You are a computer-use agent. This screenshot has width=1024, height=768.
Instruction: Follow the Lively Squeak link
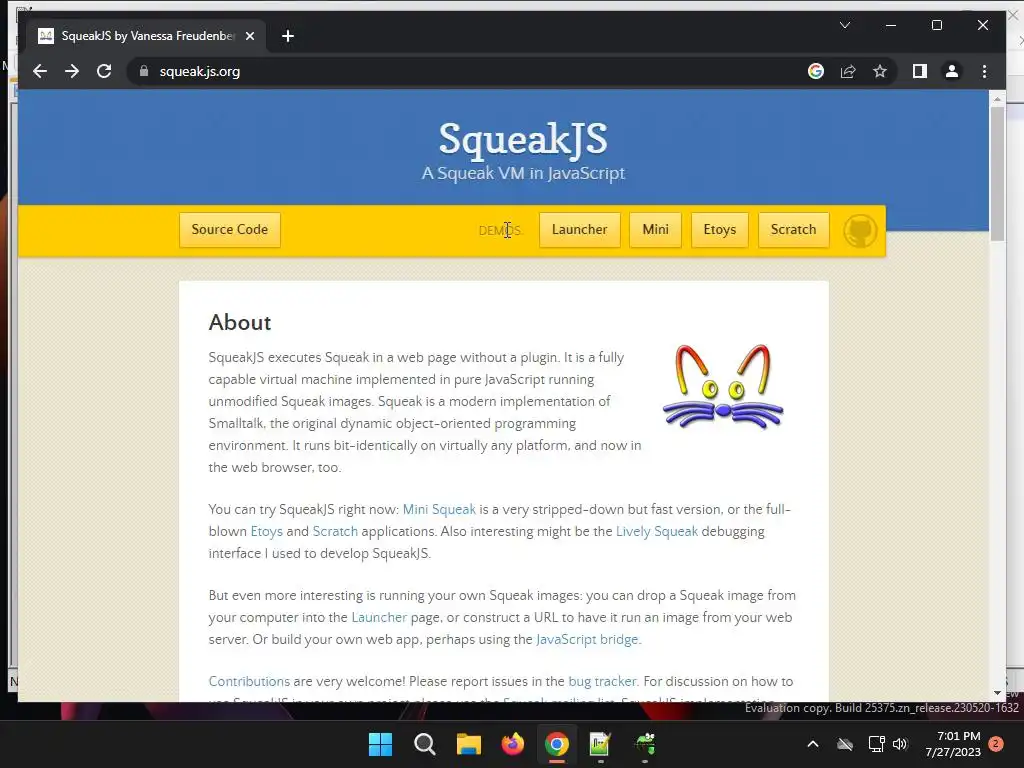coord(657,532)
